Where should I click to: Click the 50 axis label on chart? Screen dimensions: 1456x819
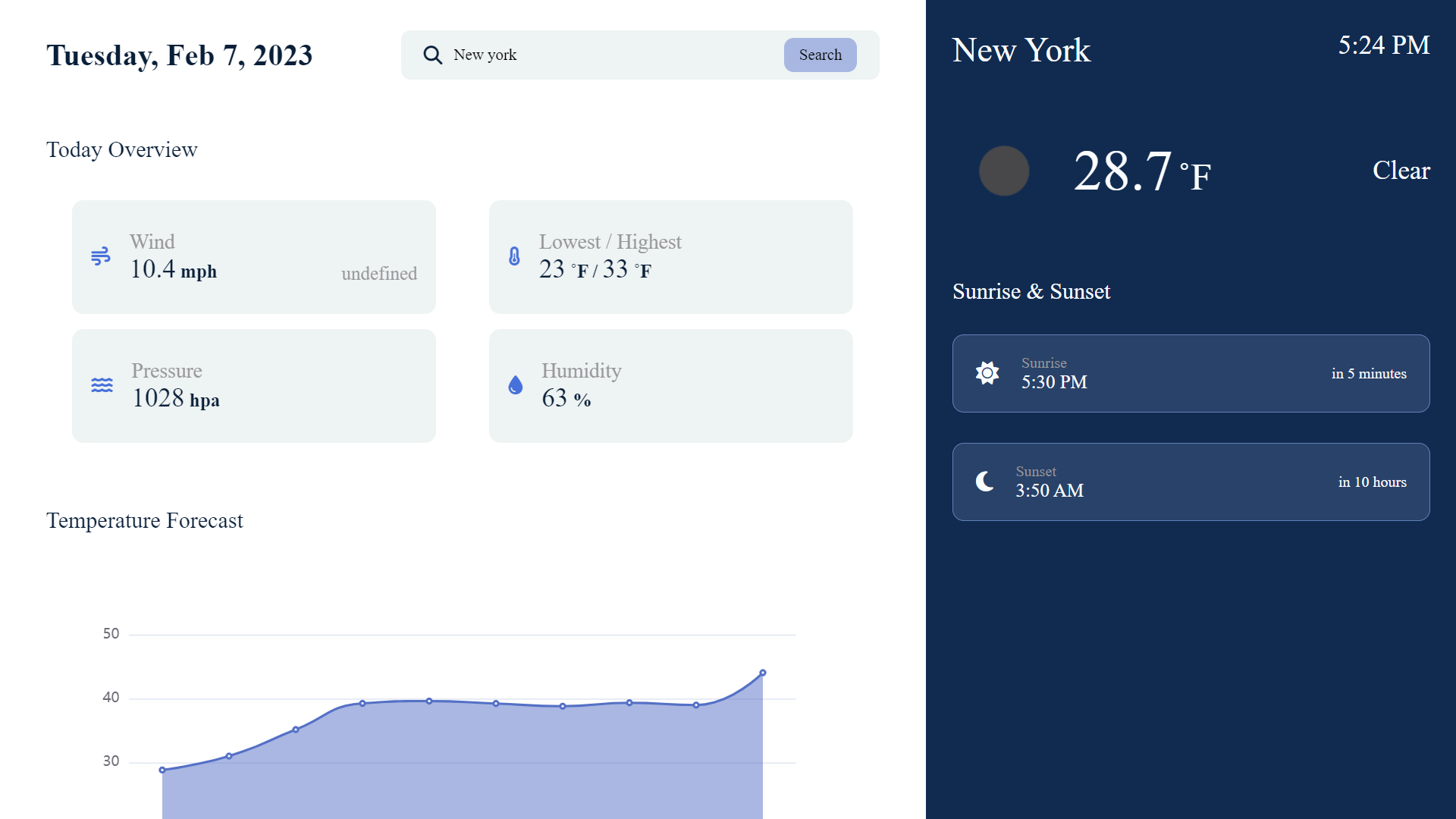(x=111, y=633)
